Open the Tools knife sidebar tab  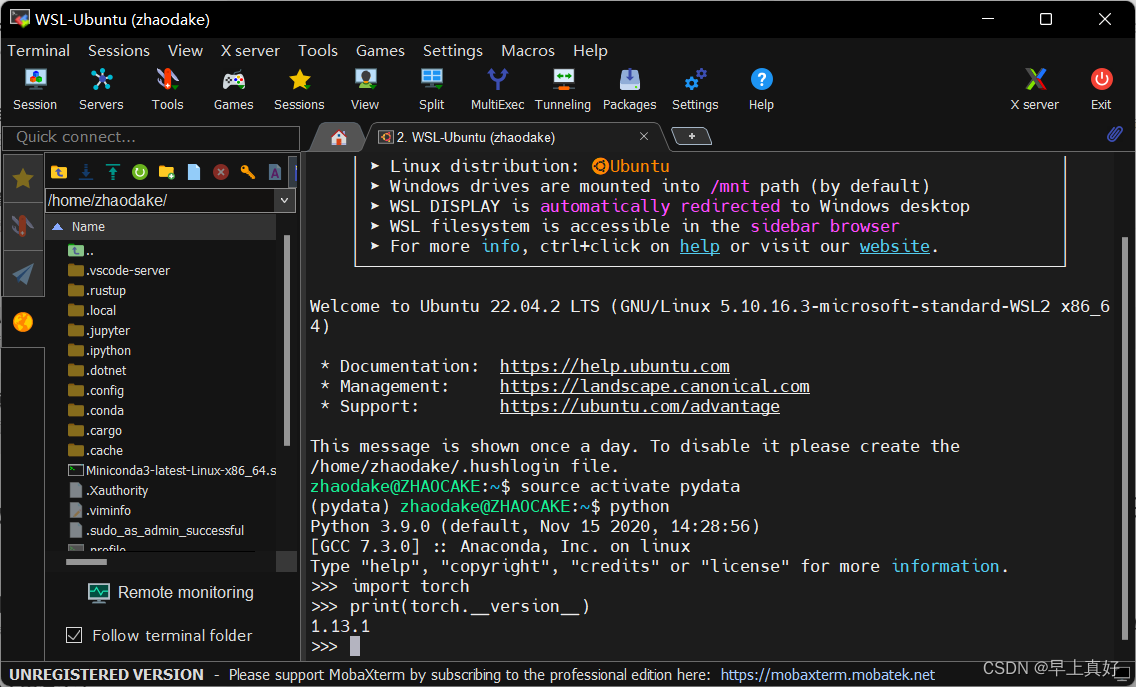point(23,226)
